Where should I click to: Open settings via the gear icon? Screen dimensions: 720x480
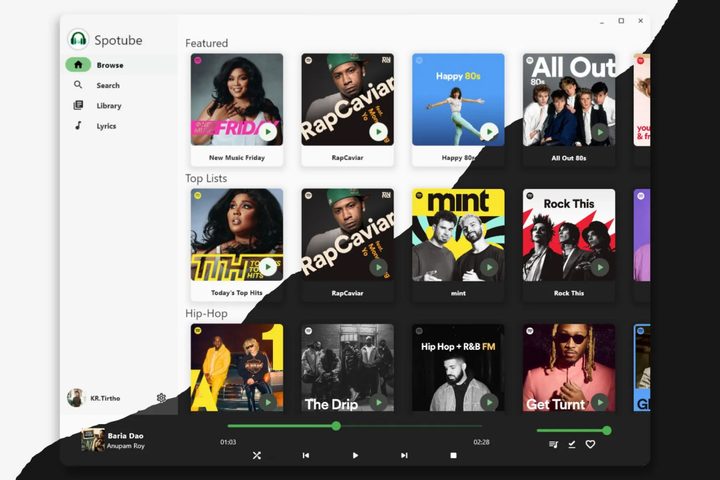161,397
